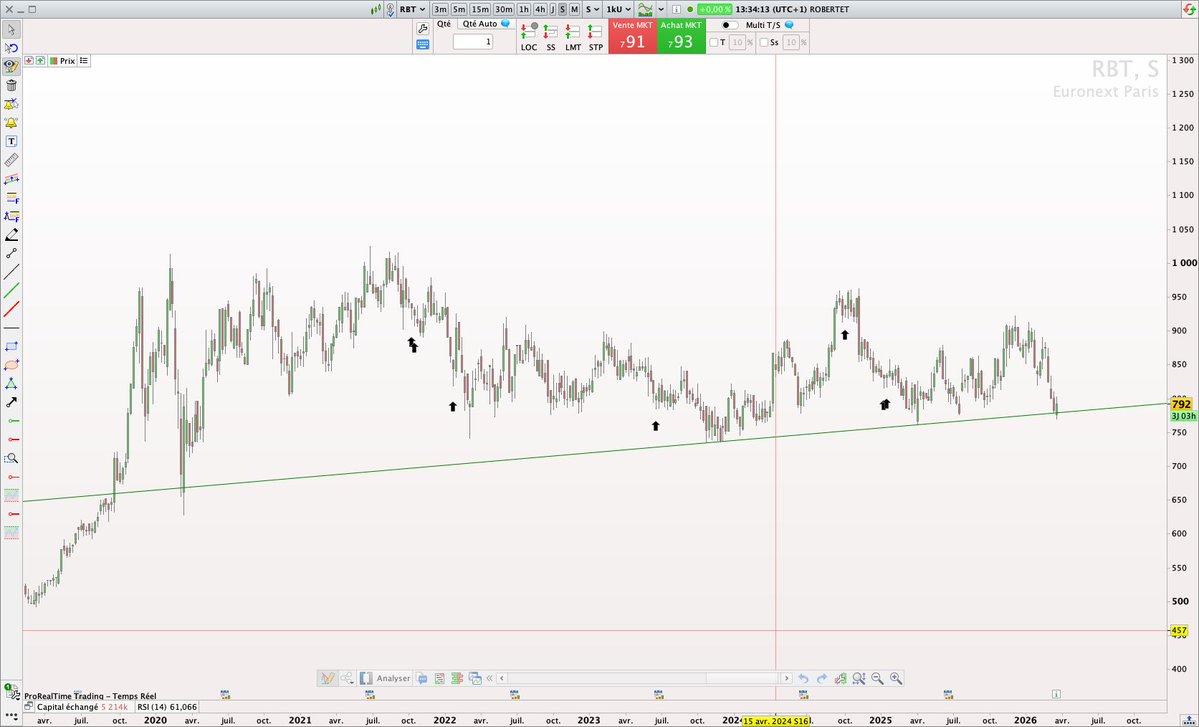Screen dimensions: 1199x727
Task: Open the S timeframe dropdown
Action: coord(593,9)
